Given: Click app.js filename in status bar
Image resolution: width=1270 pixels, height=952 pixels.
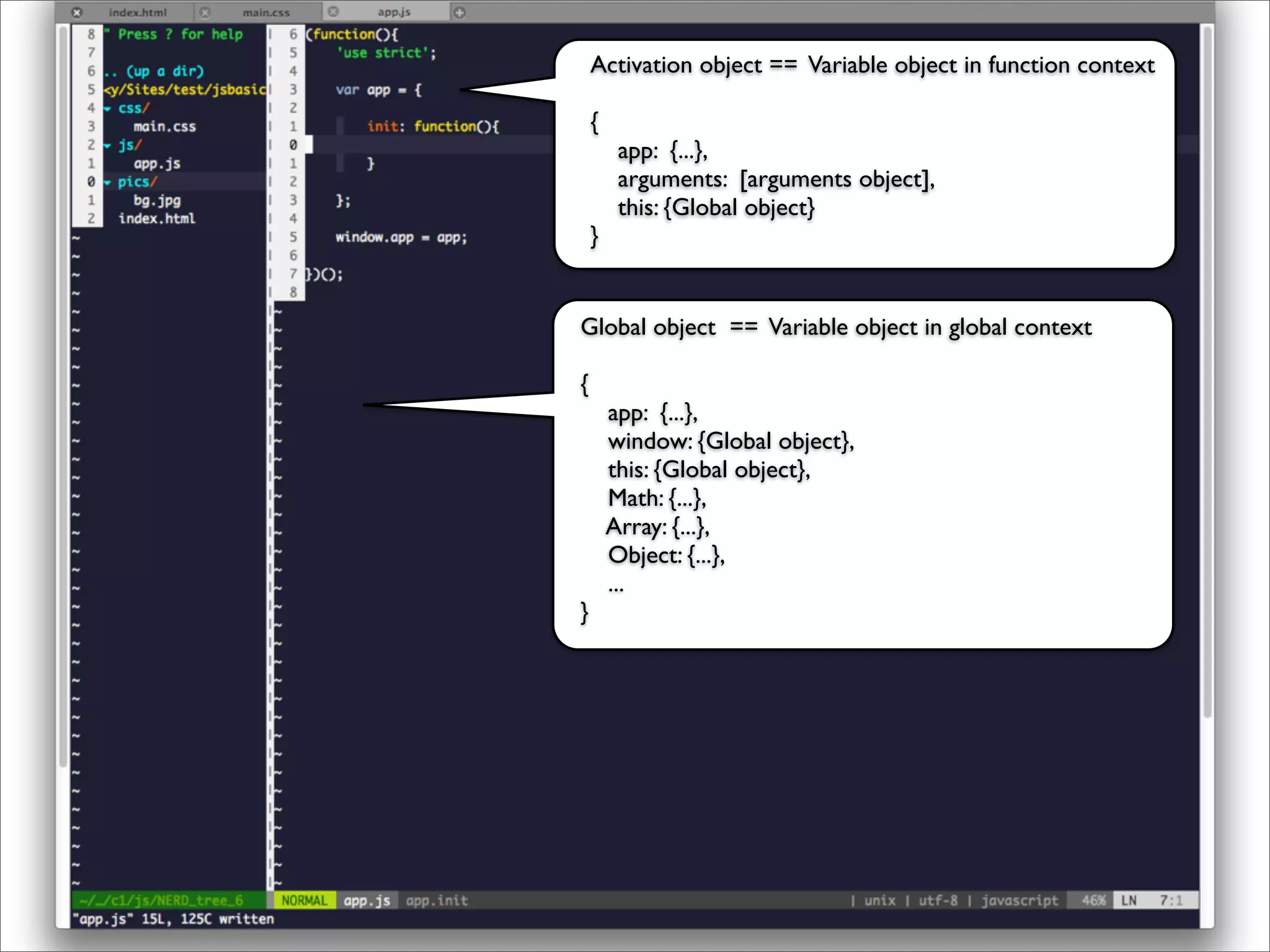Looking at the screenshot, I should point(367,900).
